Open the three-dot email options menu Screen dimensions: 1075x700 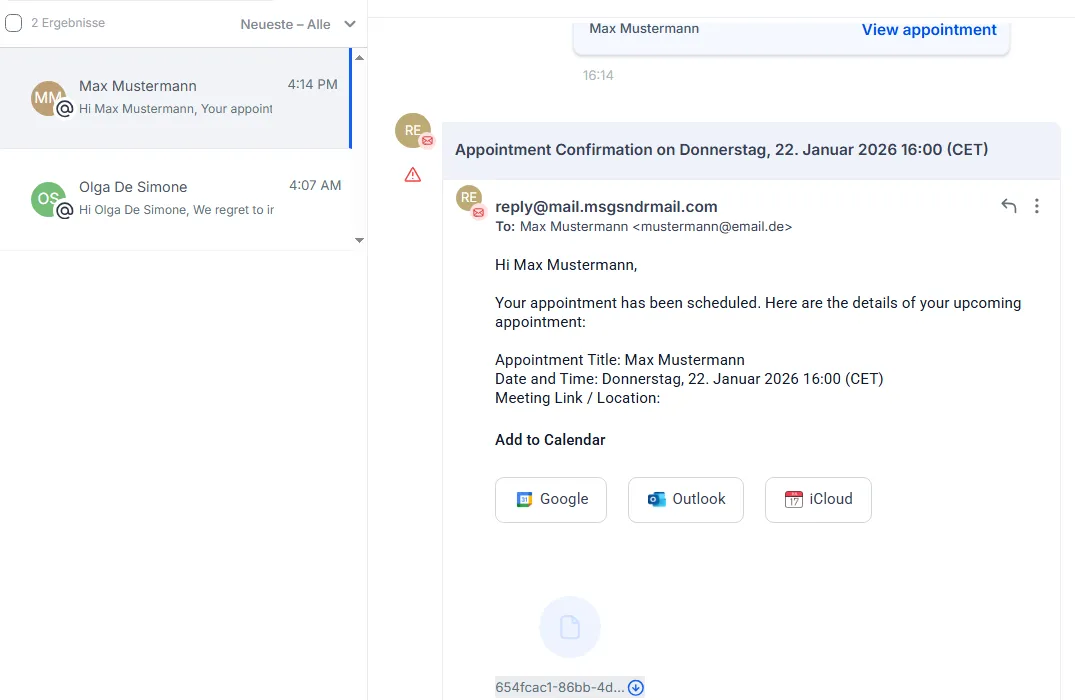pos(1037,206)
